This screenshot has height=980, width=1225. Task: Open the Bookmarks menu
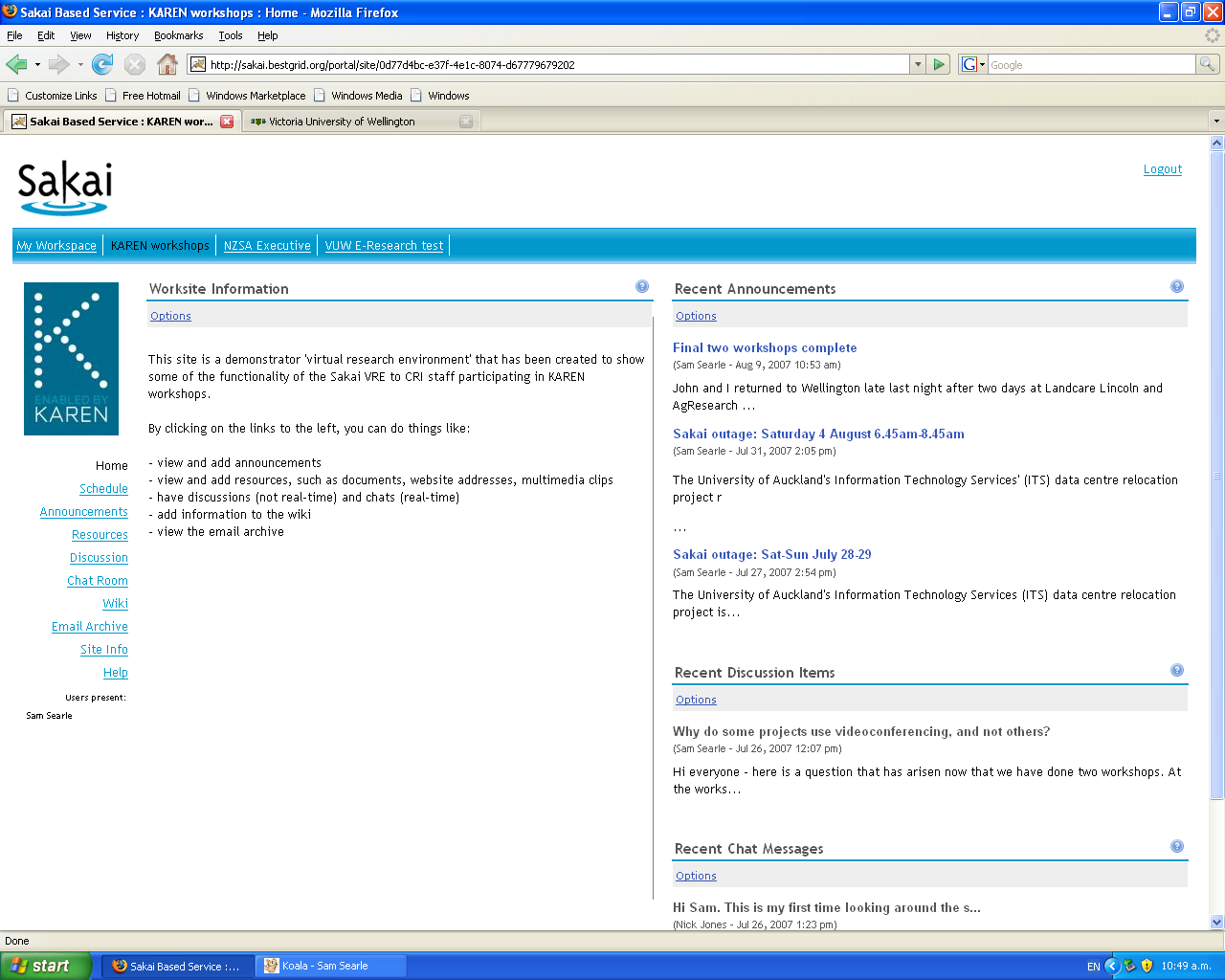coord(178,35)
